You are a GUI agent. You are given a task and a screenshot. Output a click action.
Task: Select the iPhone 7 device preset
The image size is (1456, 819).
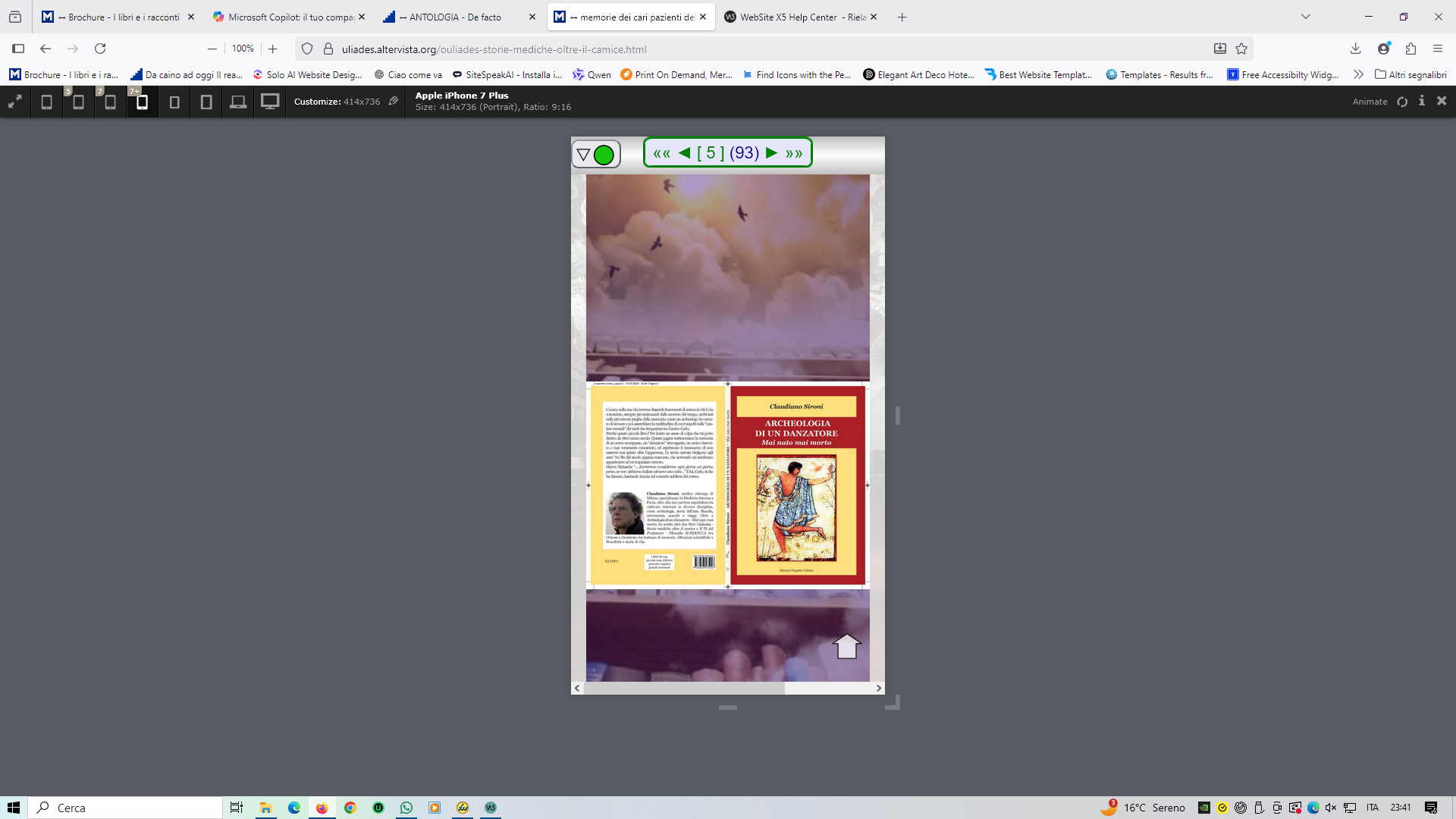110,102
